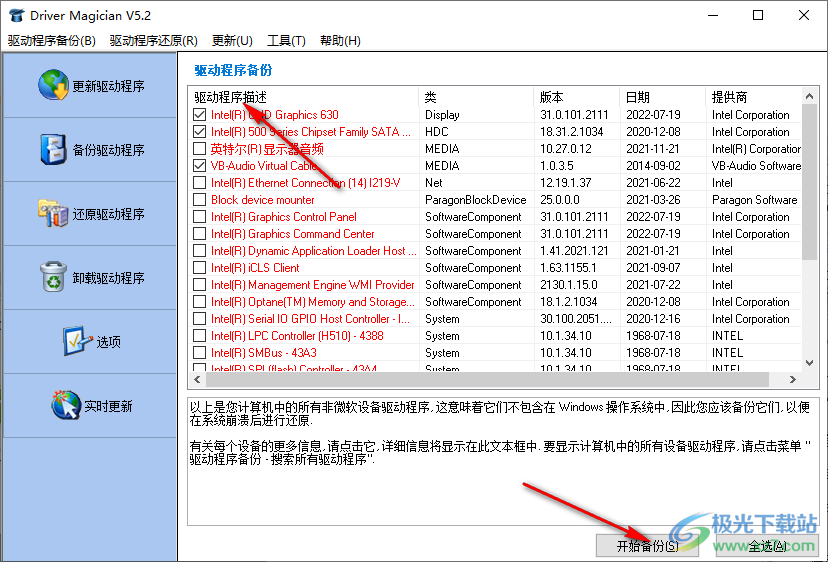The height and width of the screenshot is (562, 828).
Task: Click the list's scroll up arrow
Action: [810, 96]
